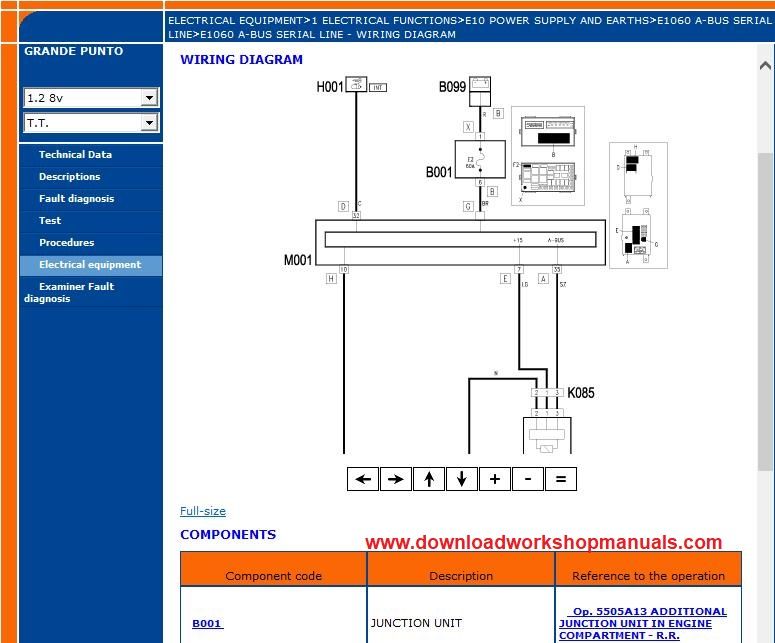Click the H001 component symbol
Image resolution: width=775 pixels, height=643 pixels.
coord(356,84)
